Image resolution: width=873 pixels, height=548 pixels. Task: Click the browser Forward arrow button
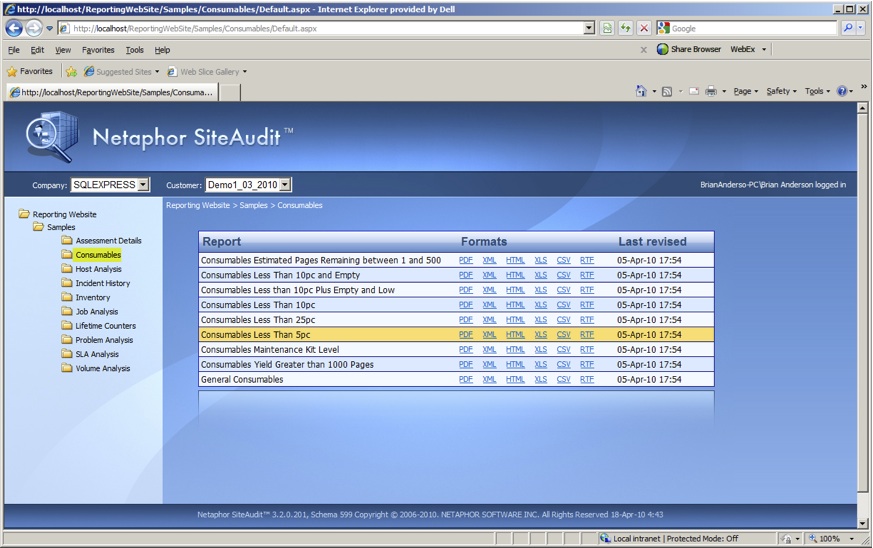[x=34, y=28]
